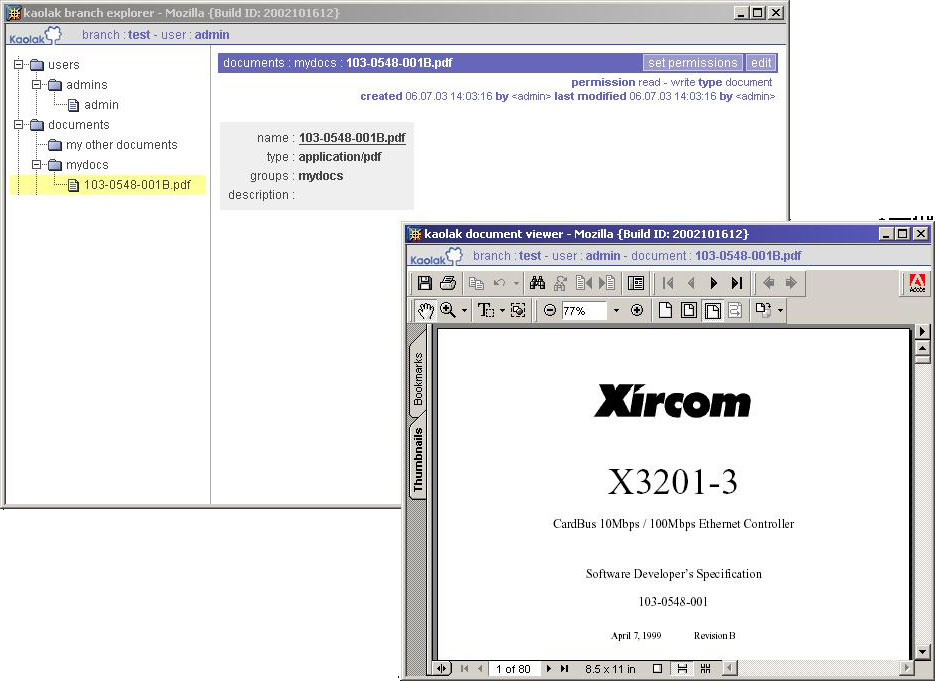Toggle the navigation pane button
Viewport: 935px width, 681px height.
634,283
